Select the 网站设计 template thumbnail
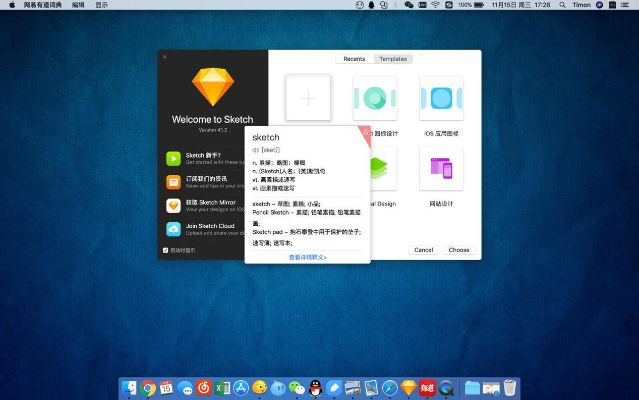The height and width of the screenshot is (400, 639). click(441, 168)
